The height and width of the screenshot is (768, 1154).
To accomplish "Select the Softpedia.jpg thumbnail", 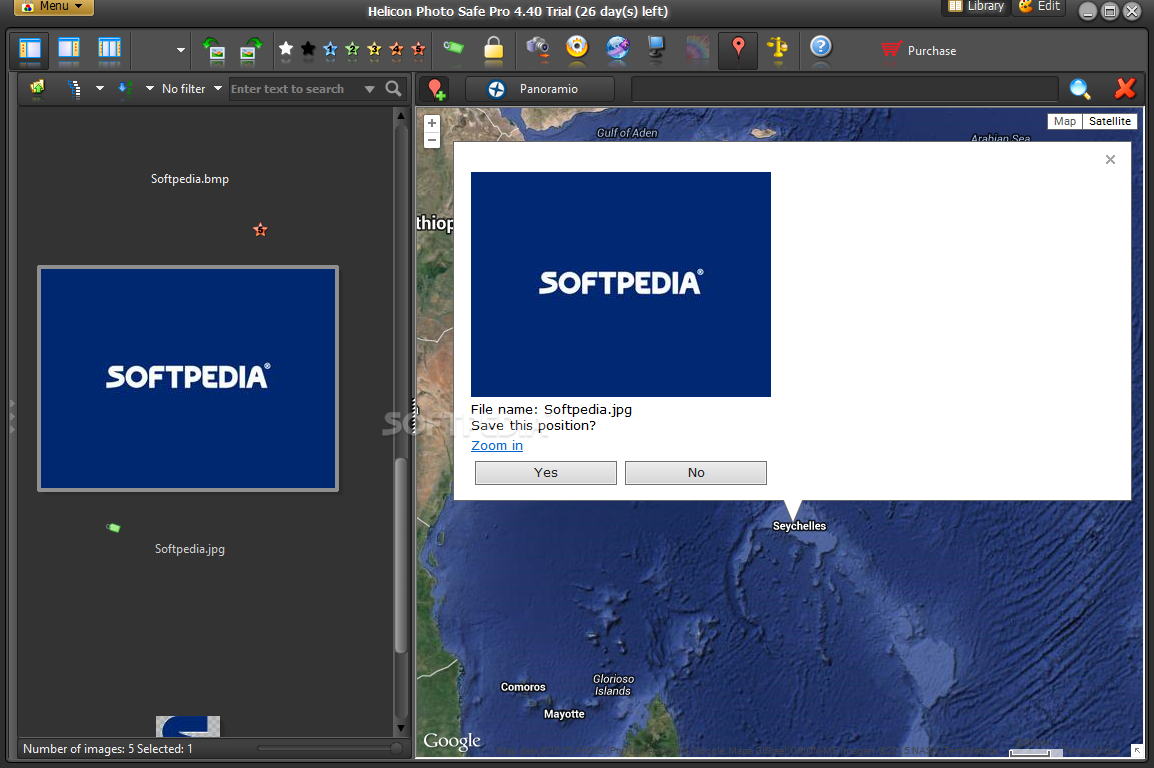I will point(188,378).
